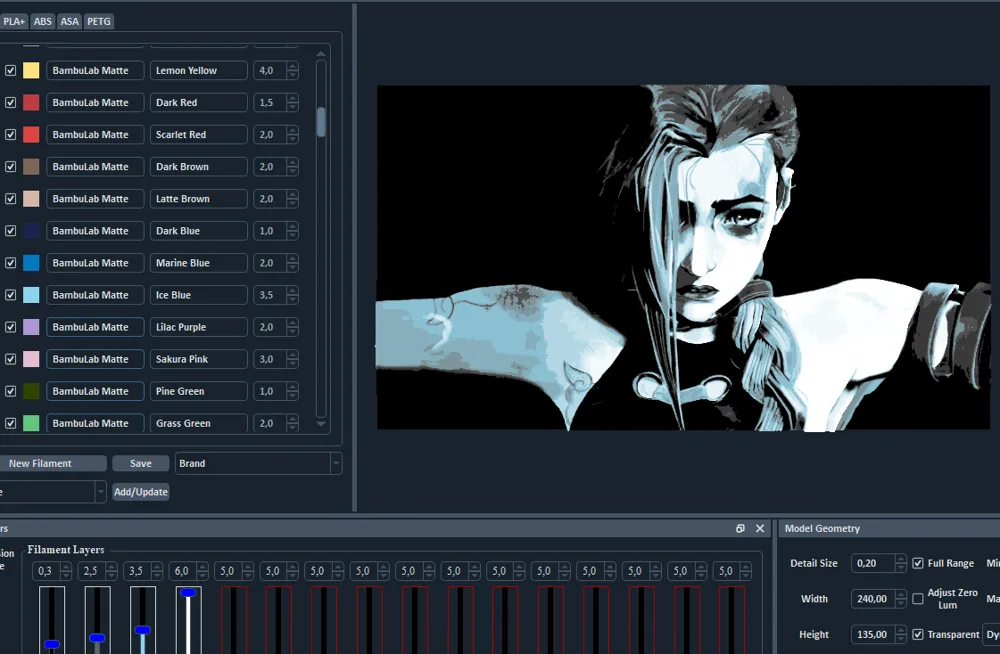The width and height of the screenshot is (1000, 654).
Task: Open the dropdown next to Height field
Action: (991, 634)
